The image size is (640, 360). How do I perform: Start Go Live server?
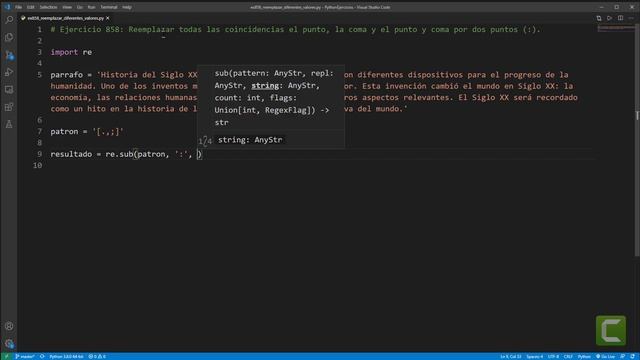(605, 356)
